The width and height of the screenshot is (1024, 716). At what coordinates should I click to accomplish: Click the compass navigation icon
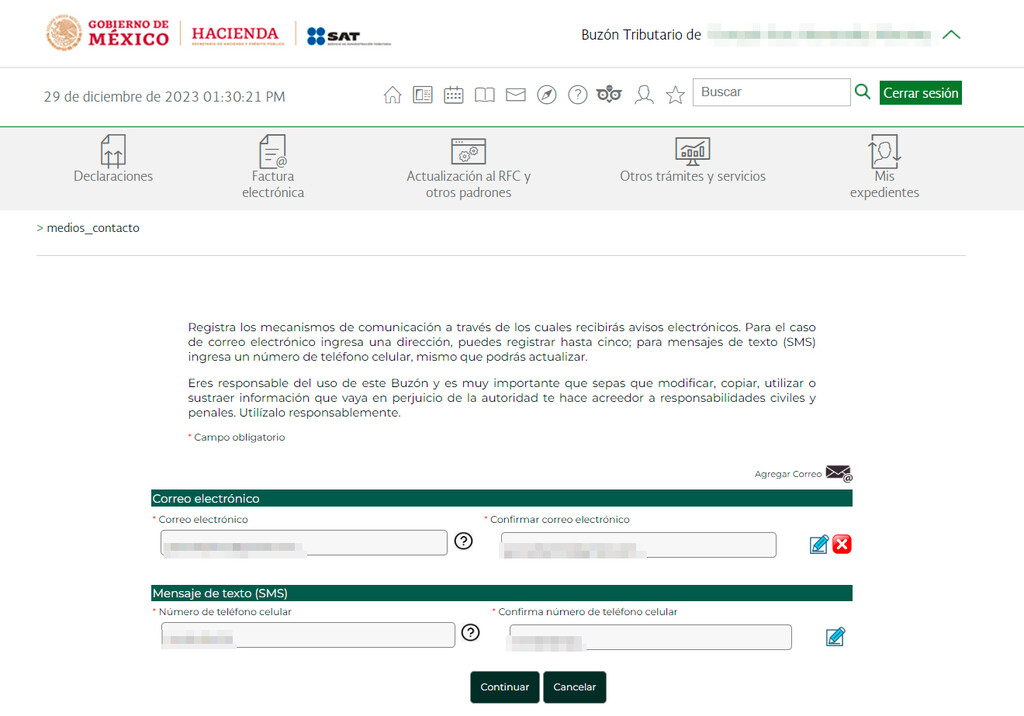[x=546, y=93]
